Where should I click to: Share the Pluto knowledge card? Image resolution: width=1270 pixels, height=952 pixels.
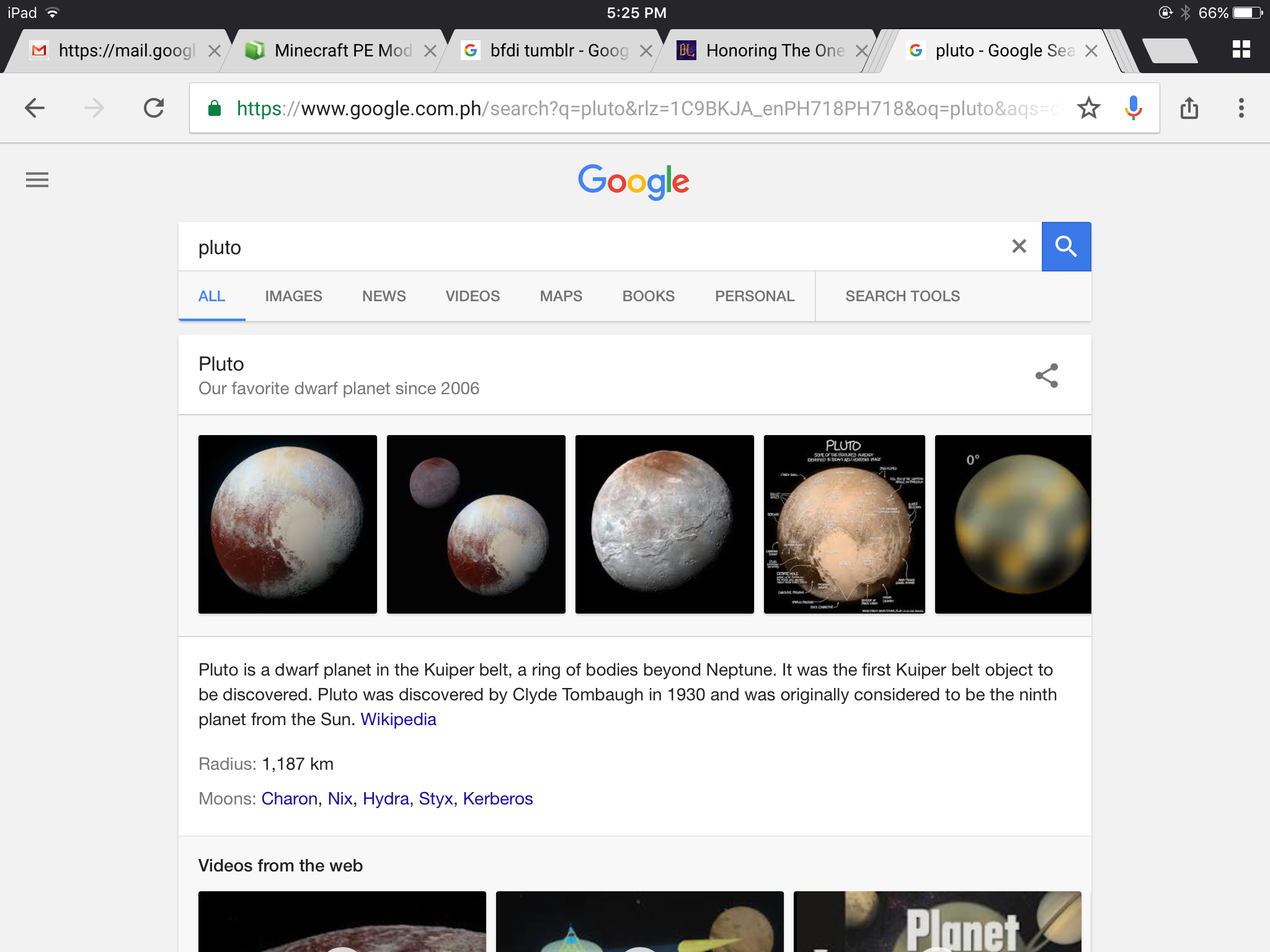pos(1047,376)
